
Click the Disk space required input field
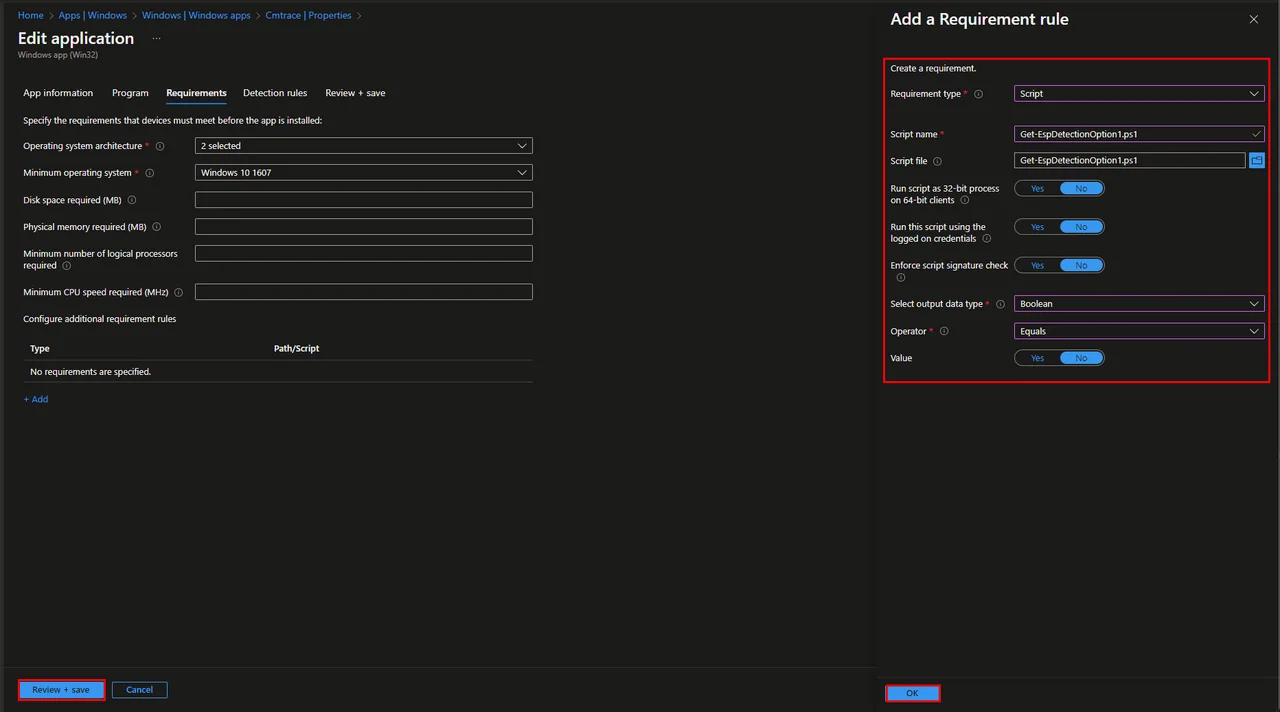(364, 200)
